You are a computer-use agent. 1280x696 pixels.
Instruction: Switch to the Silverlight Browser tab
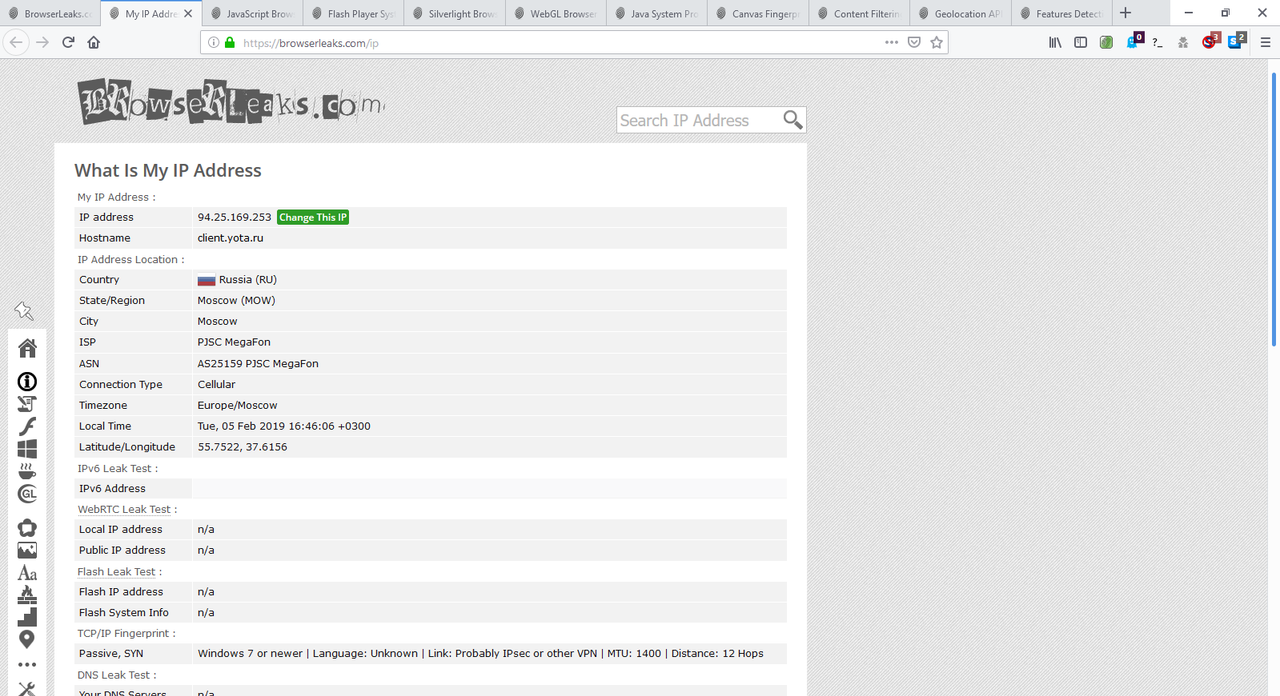[455, 14]
